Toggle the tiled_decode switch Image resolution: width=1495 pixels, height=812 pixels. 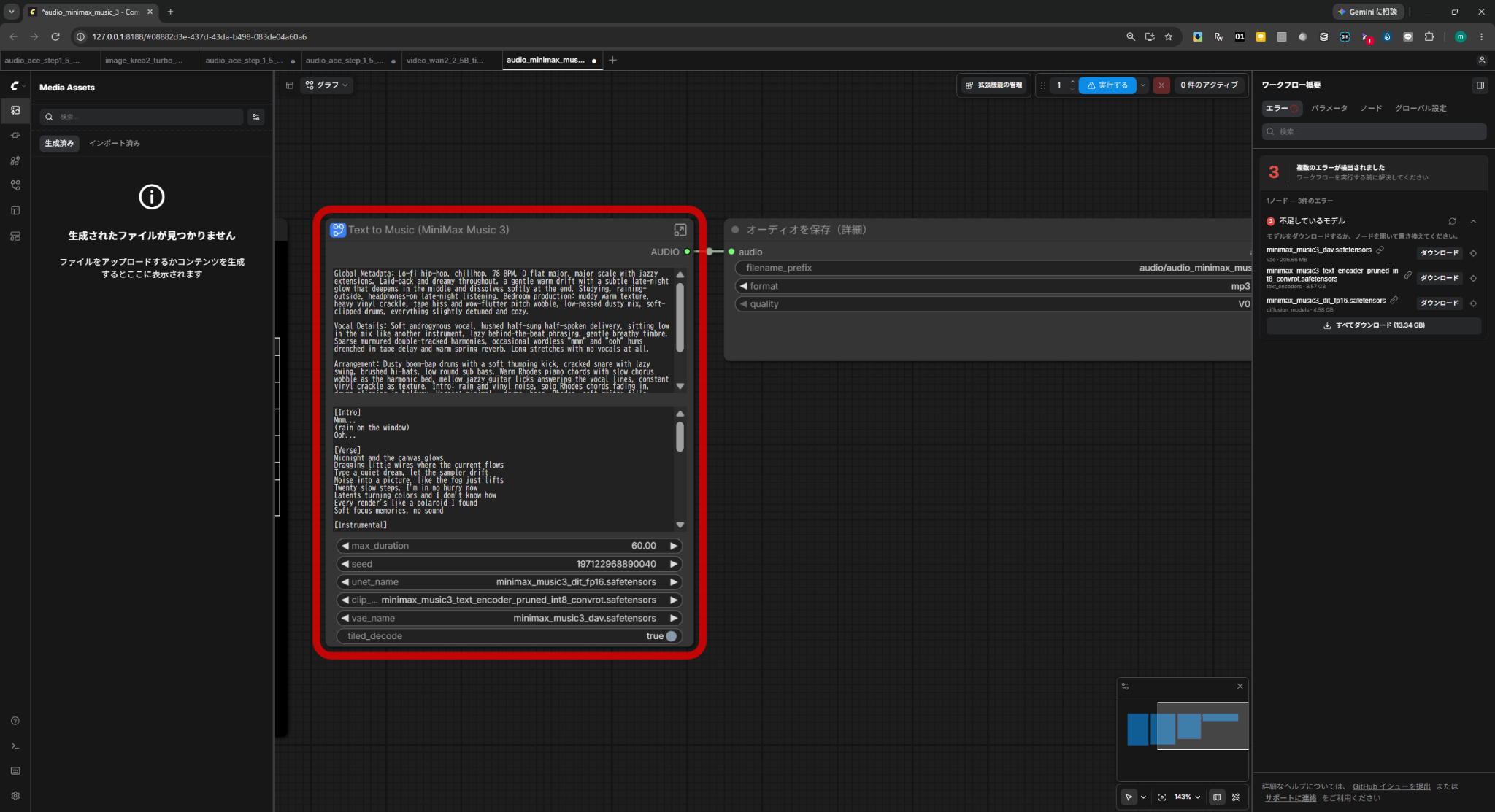tap(671, 636)
